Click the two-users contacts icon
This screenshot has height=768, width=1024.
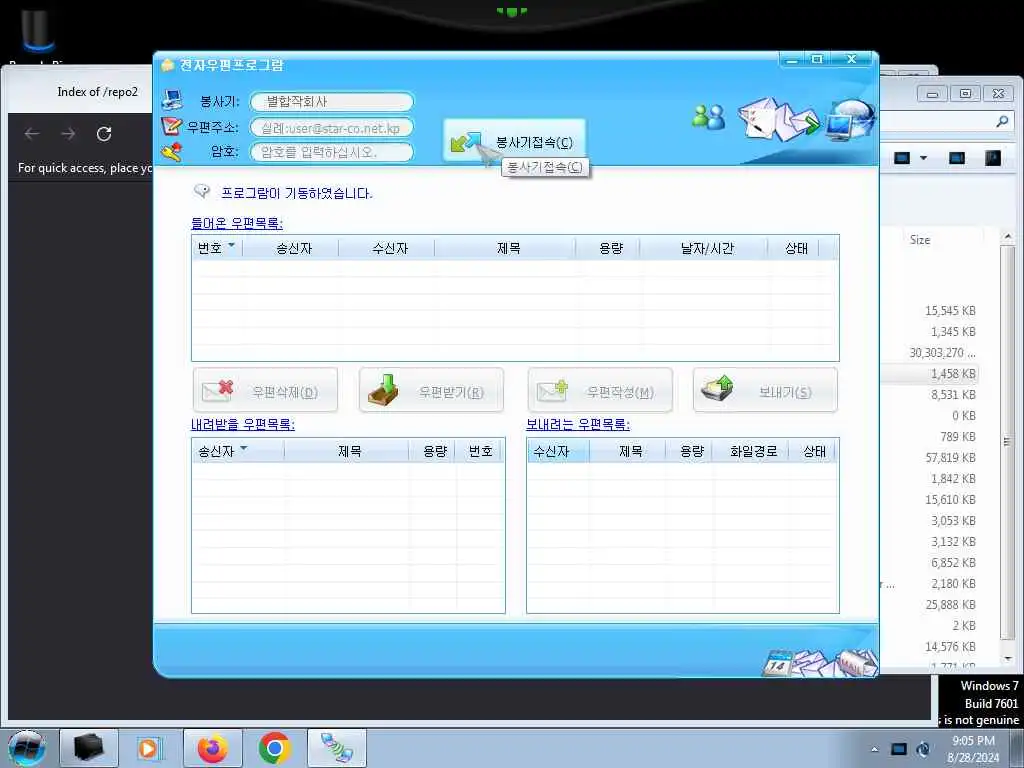tap(709, 118)
